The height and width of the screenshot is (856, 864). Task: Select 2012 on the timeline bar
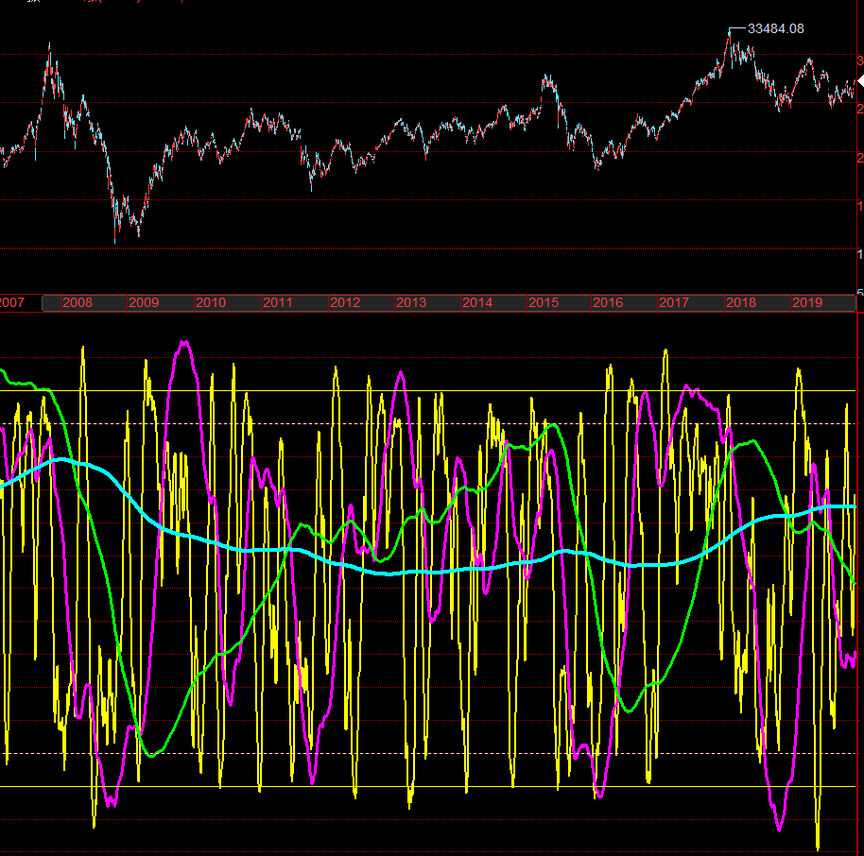[344, 303]
